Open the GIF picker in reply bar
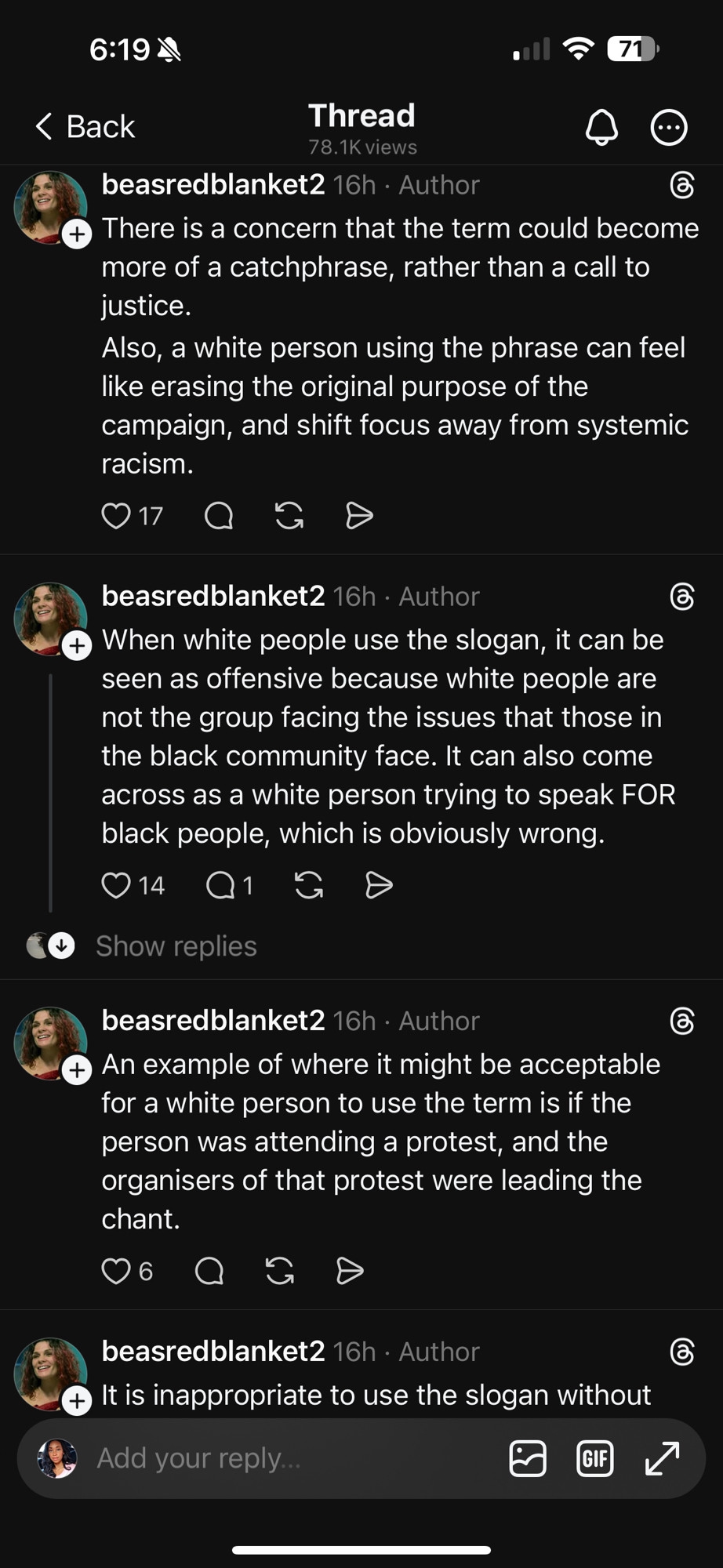The width and height of the screenshot is (723, 1568). [595, 1459]
